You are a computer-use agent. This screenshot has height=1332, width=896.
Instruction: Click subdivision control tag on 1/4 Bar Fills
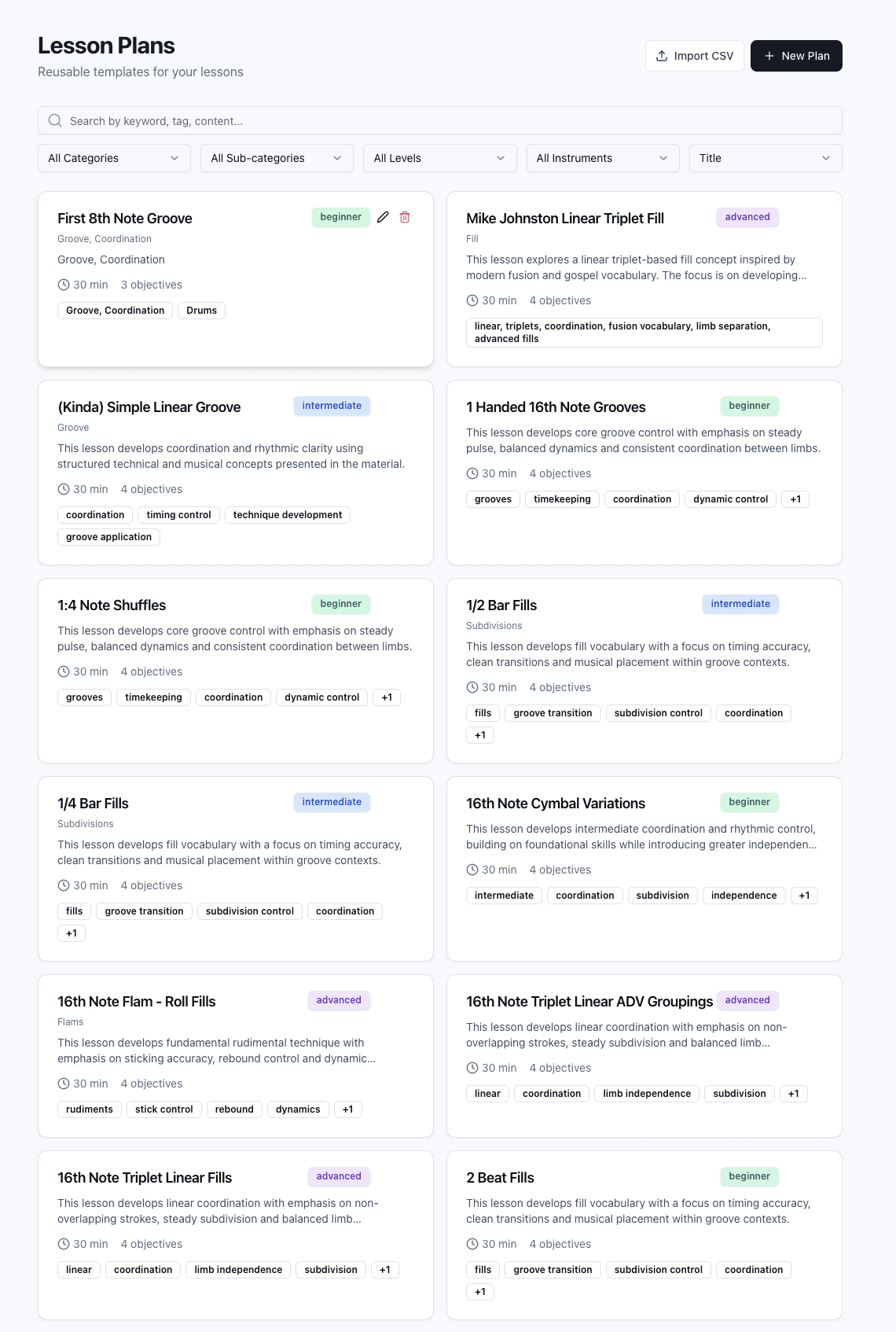pos(250,911)
